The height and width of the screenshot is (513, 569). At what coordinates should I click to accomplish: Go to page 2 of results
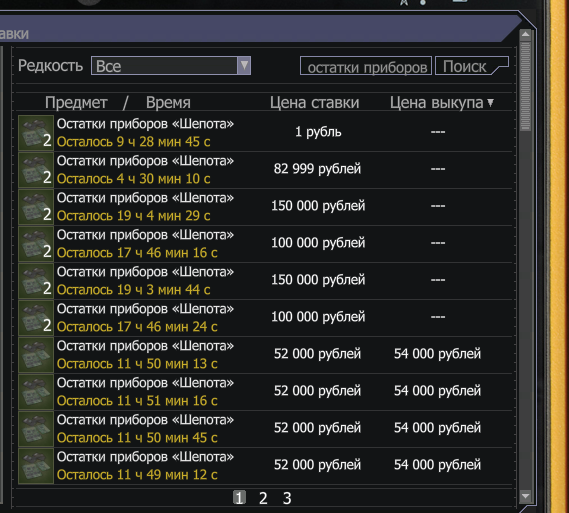[263, 498]
